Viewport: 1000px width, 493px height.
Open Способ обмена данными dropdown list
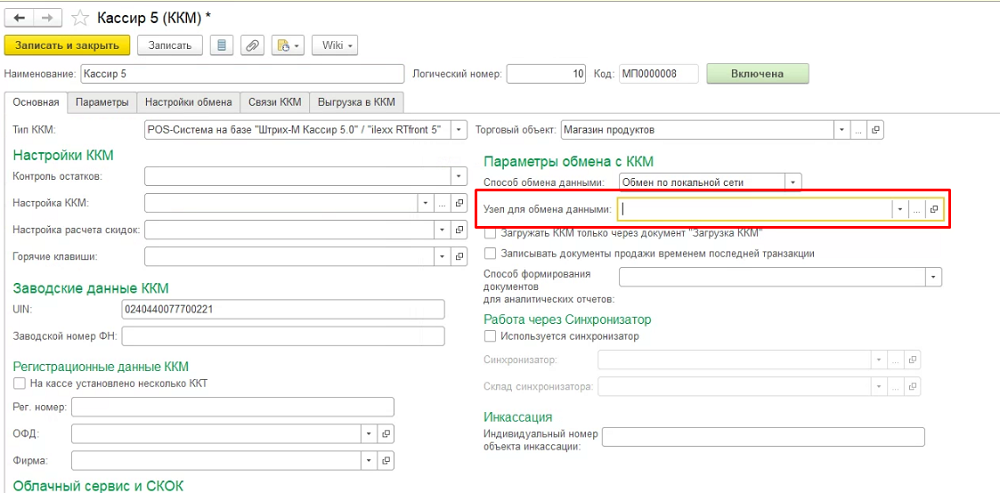(793, 182)
